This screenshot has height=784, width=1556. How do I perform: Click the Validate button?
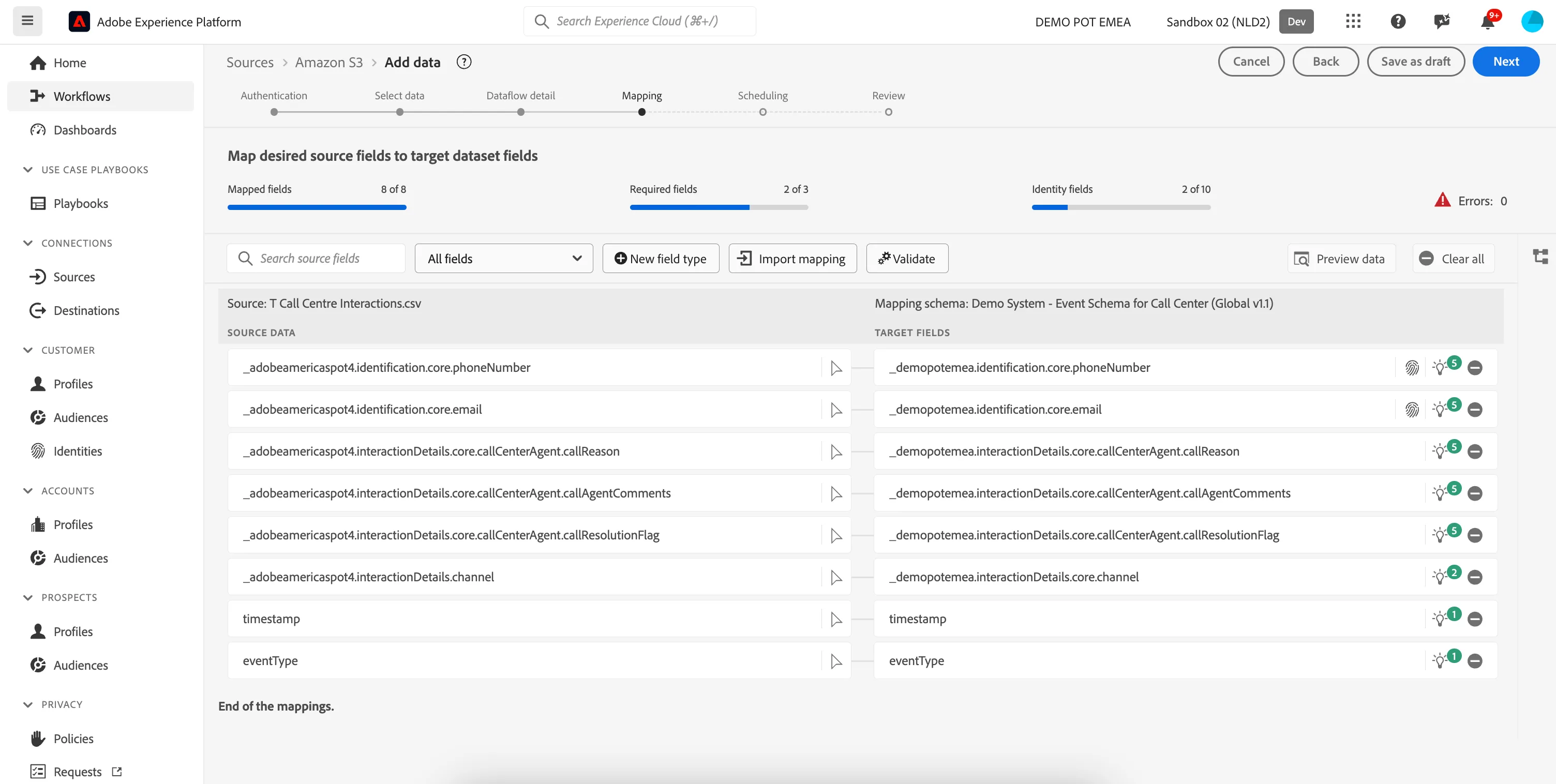click(x=907, y=259)
